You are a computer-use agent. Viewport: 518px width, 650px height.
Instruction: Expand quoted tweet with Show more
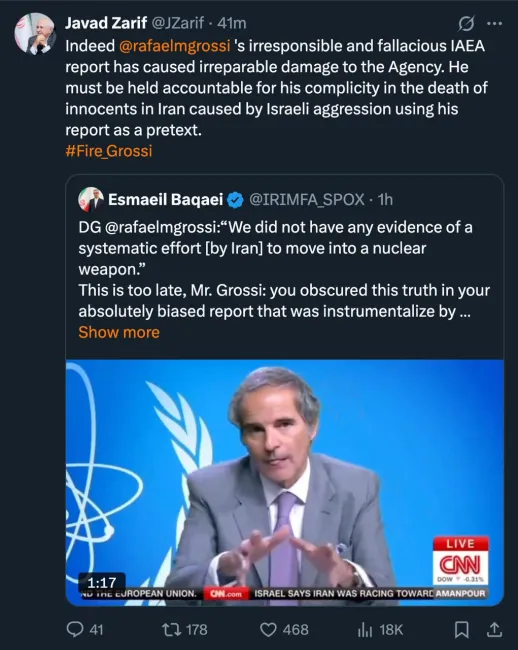119,332
